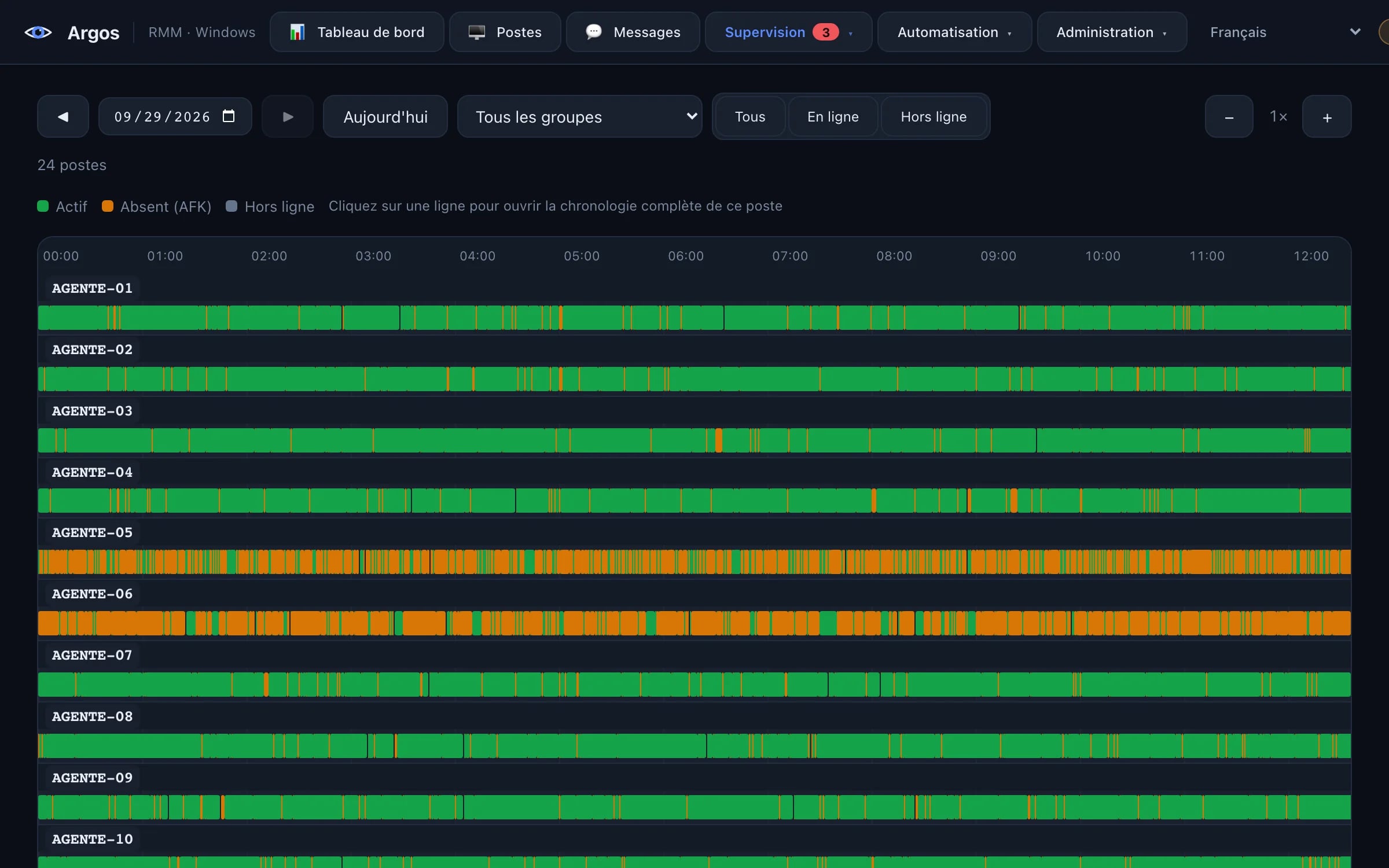Screen dimensions: 1389x868
Task: Jump to Aujourd'hui
Action: pos(385,116)
